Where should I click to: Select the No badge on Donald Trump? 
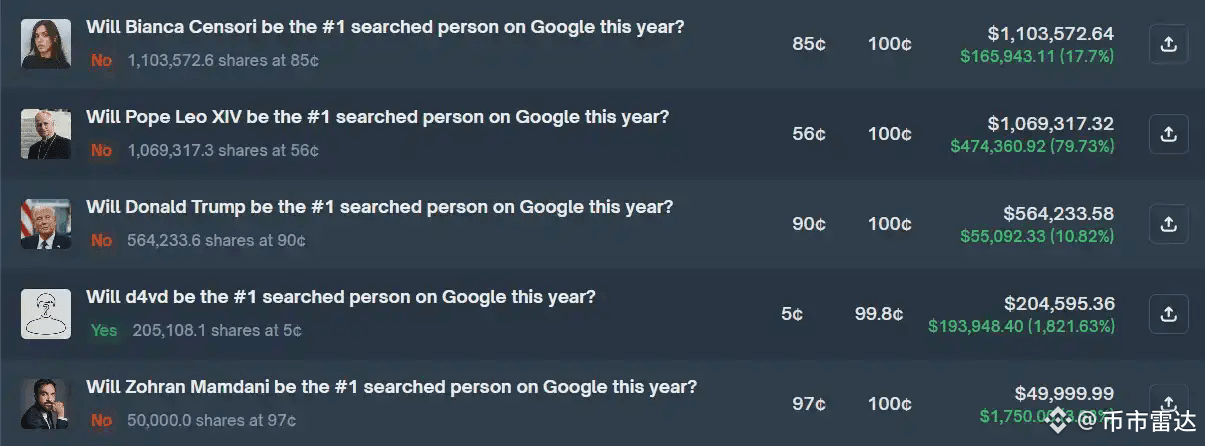pos(101,240)
